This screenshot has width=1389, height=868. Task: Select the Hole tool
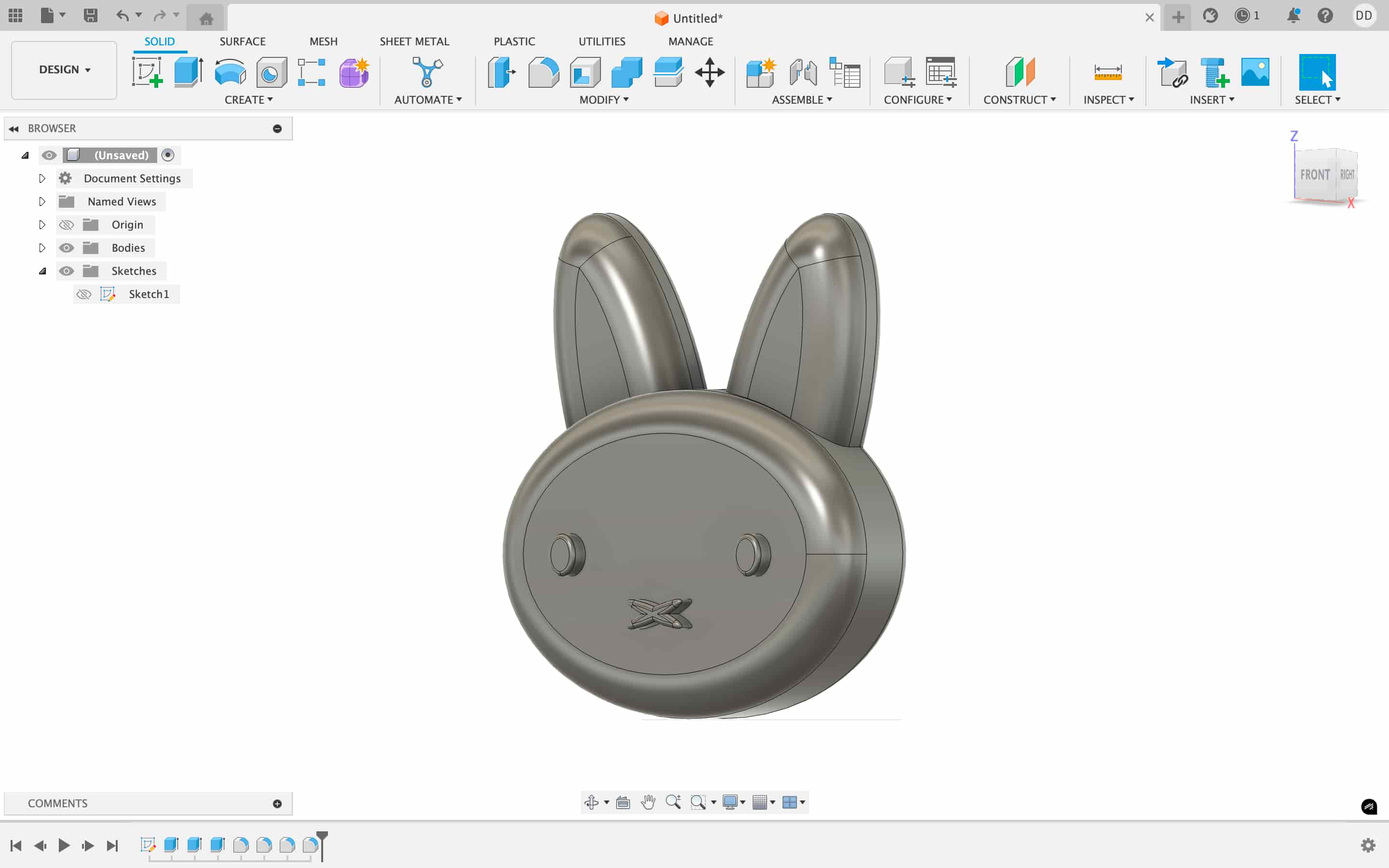click(272, 72)
